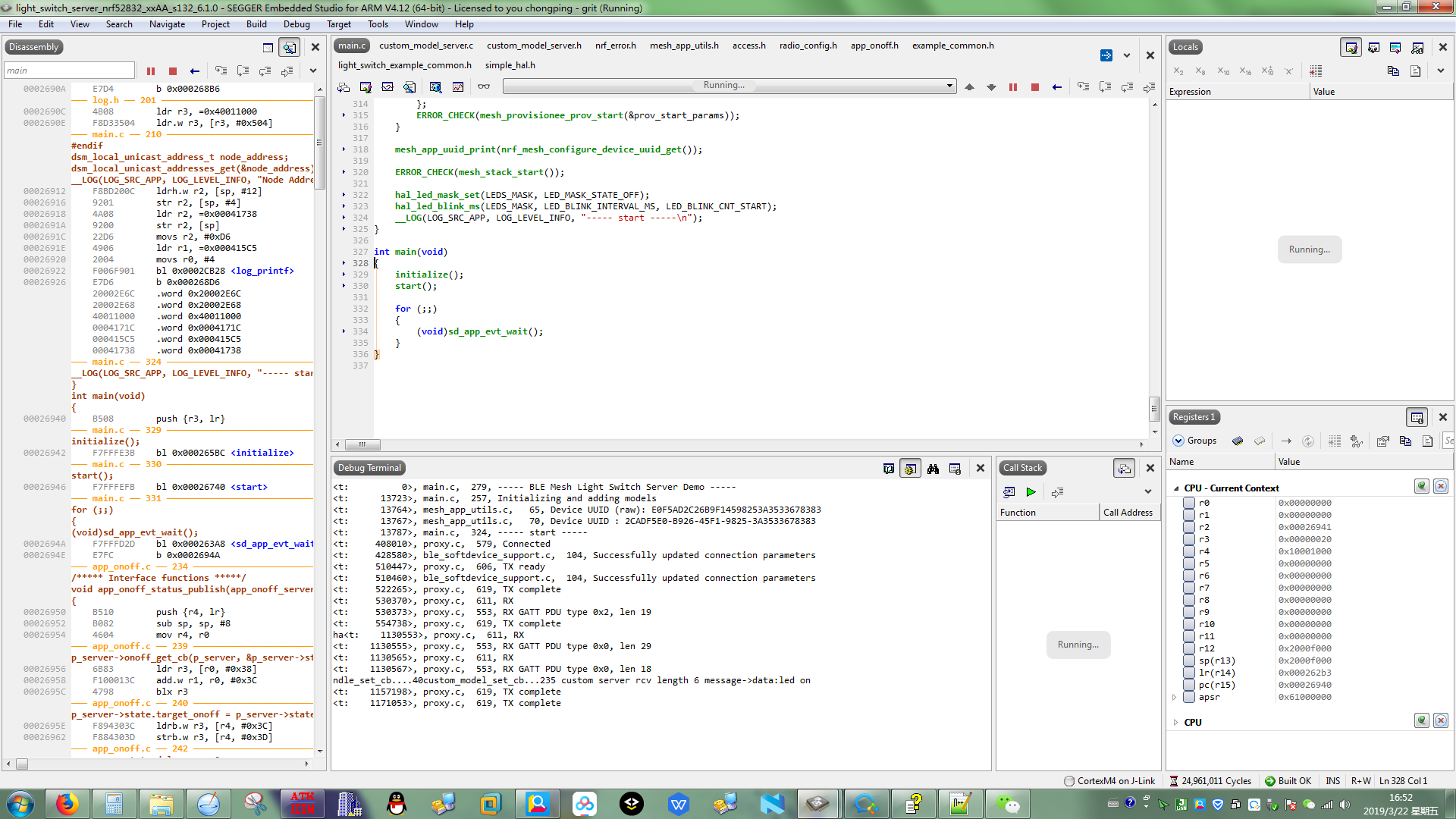Switch to the custom_model_server.c tab
Viewport: 1456px width, 819px height.
(426, 45)
